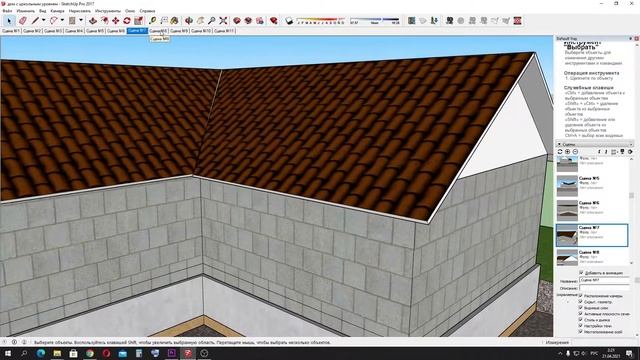Adjust the shadow time of day slider
Screen dimensions: 640x360
375,20
